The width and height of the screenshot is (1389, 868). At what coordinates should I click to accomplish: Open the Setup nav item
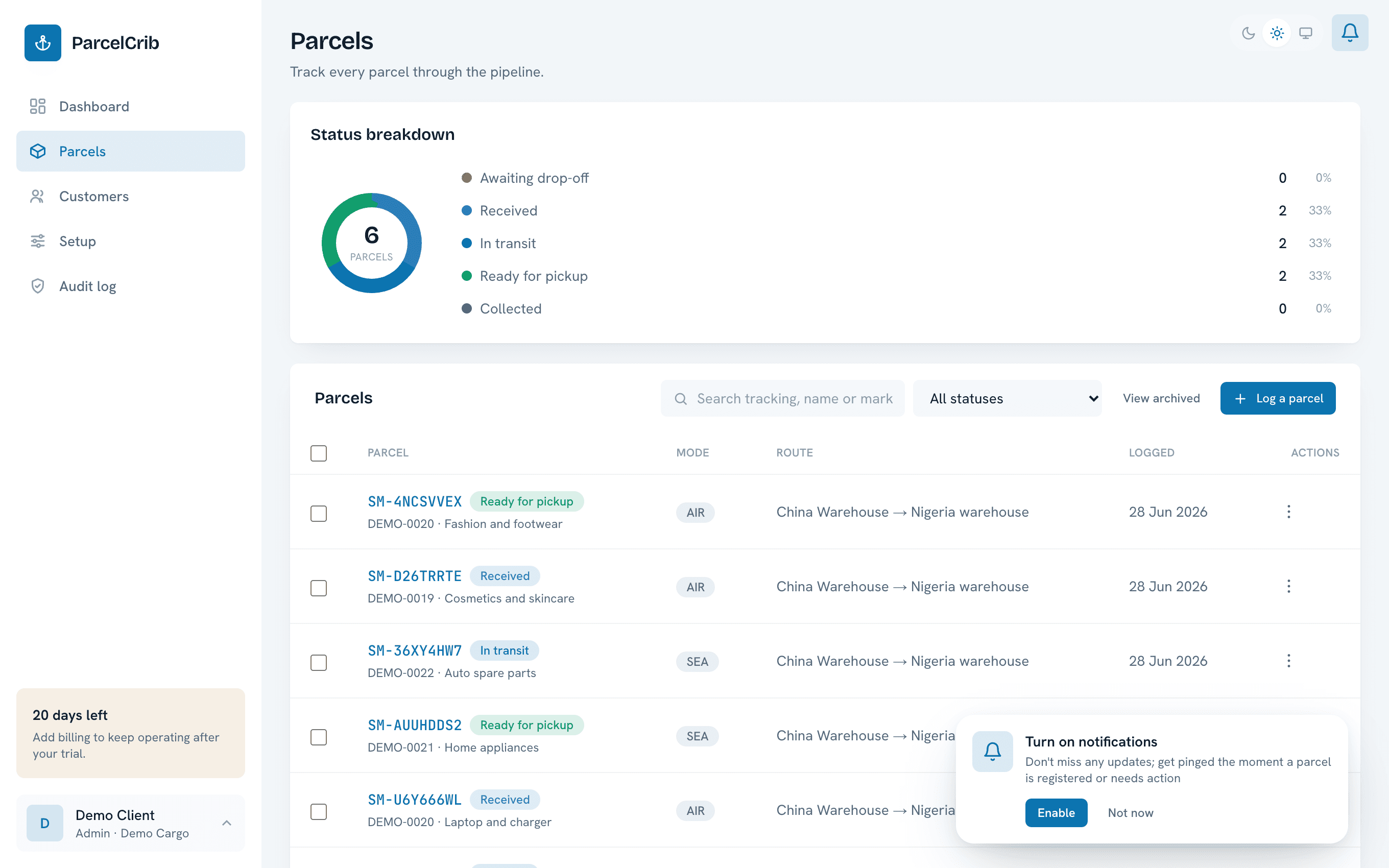click(130, 241)
